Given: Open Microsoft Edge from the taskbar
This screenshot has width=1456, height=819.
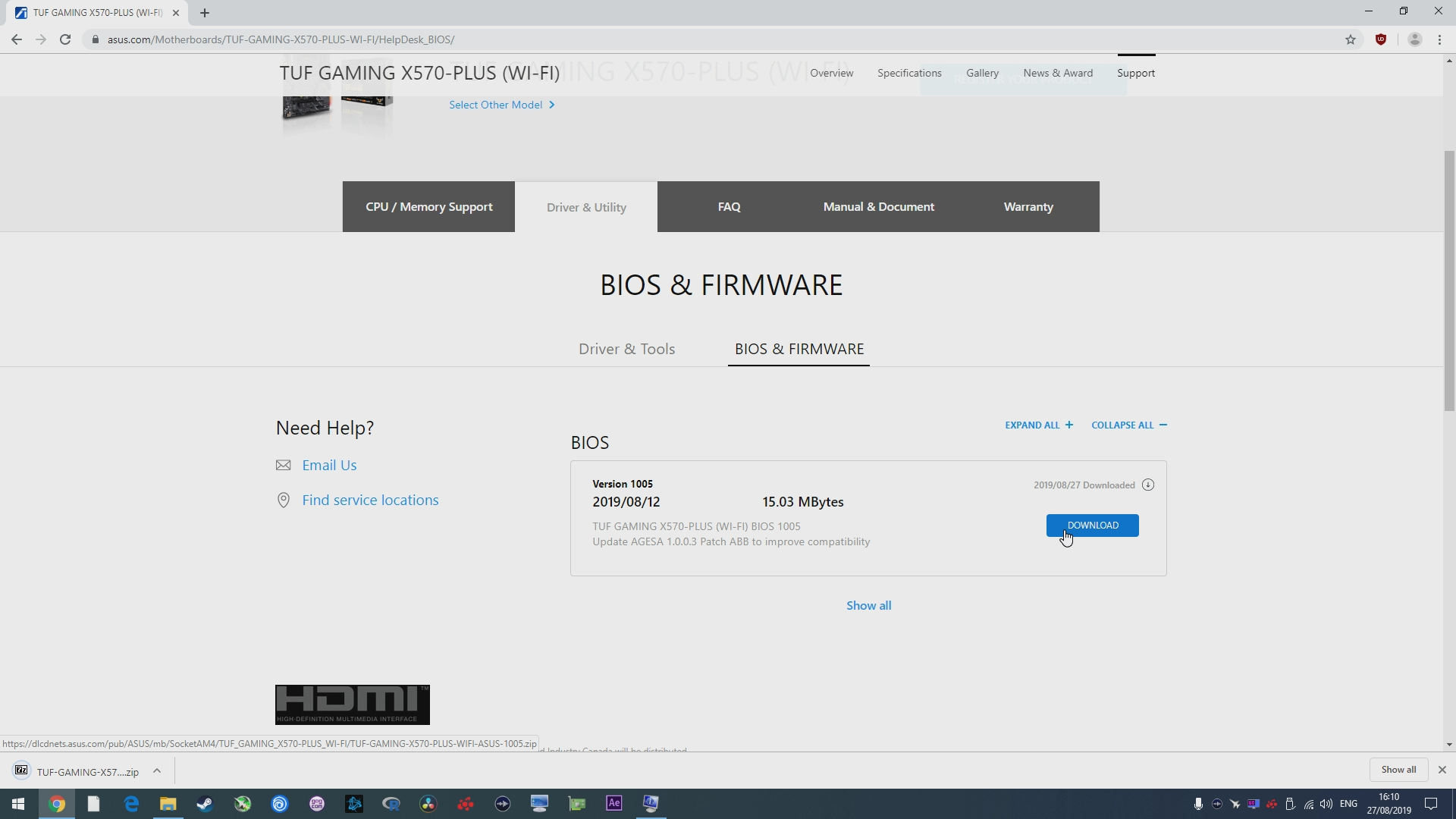Looking at the screenshot, I should point(130,804).
